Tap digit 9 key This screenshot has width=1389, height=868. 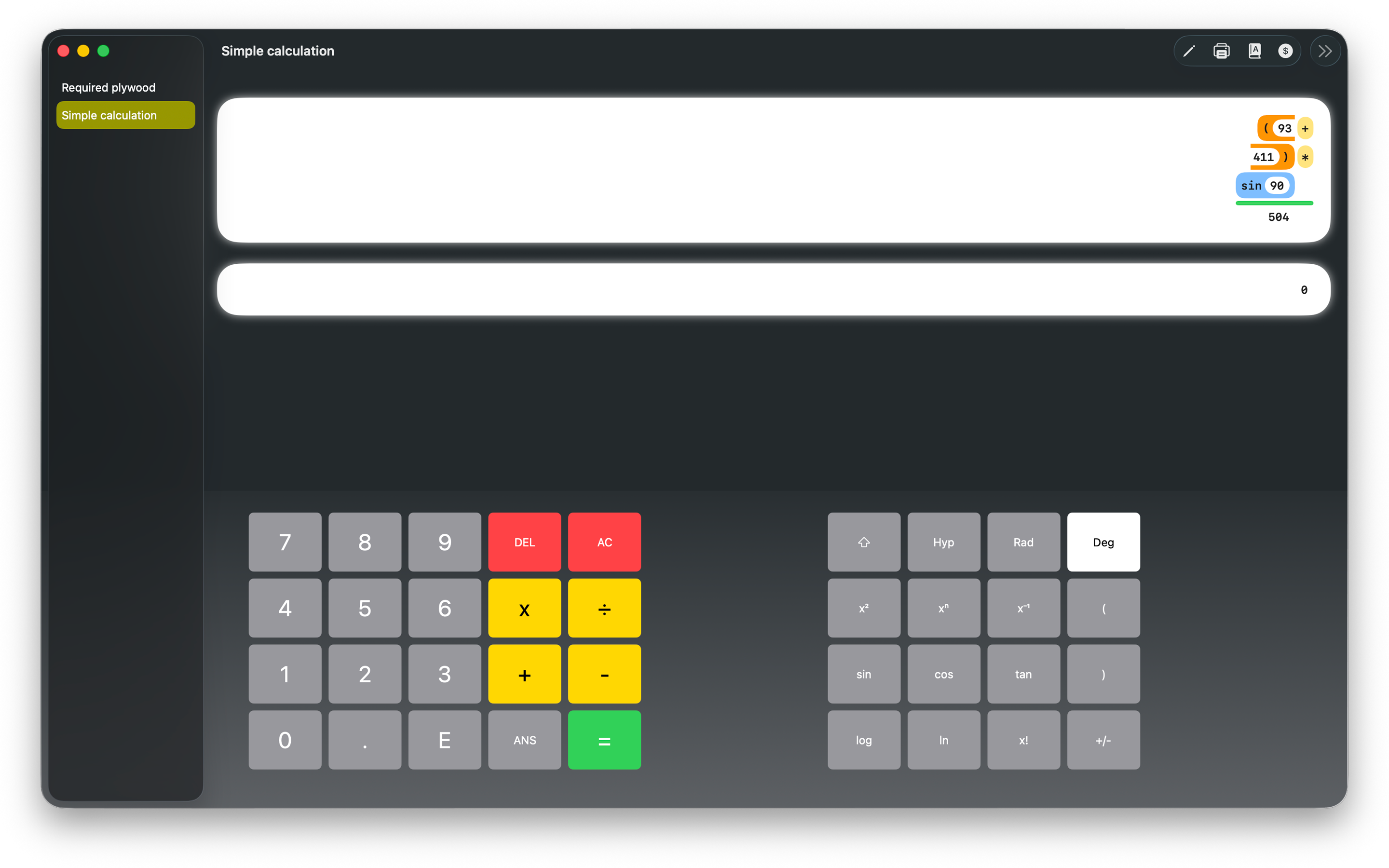(x=444, y=542)
